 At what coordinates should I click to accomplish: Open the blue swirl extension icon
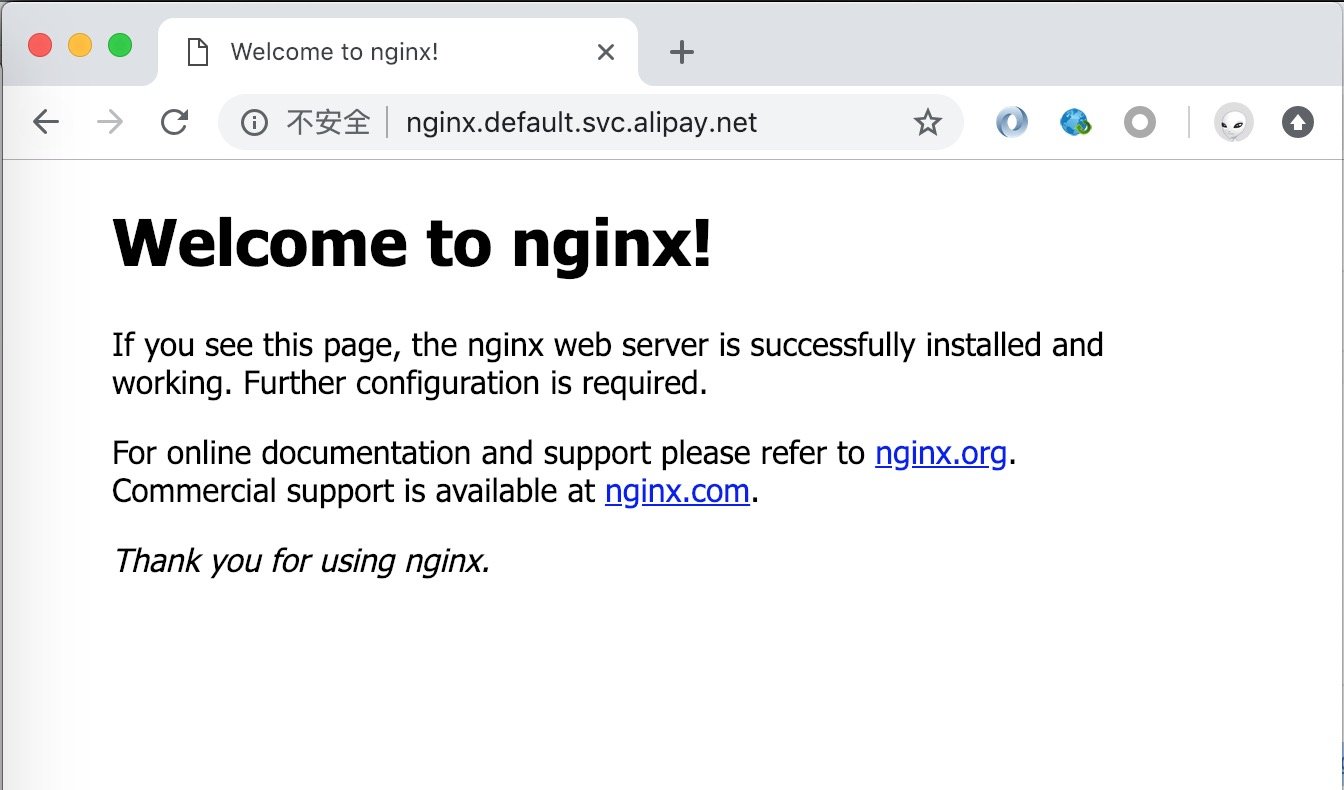(x=1012, y=122)
